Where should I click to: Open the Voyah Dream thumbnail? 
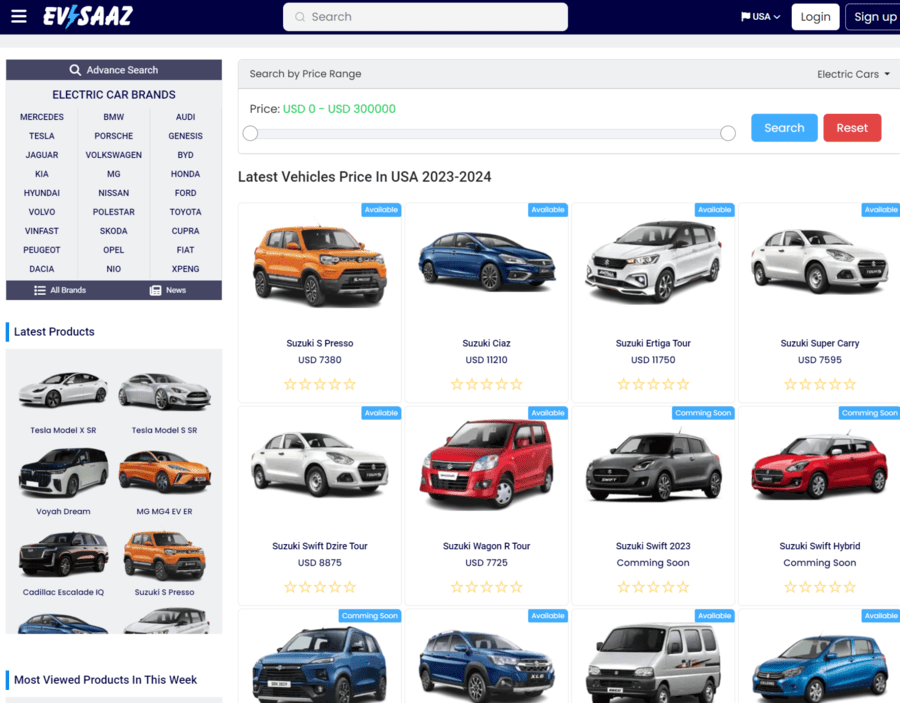[x=63, y=472]
